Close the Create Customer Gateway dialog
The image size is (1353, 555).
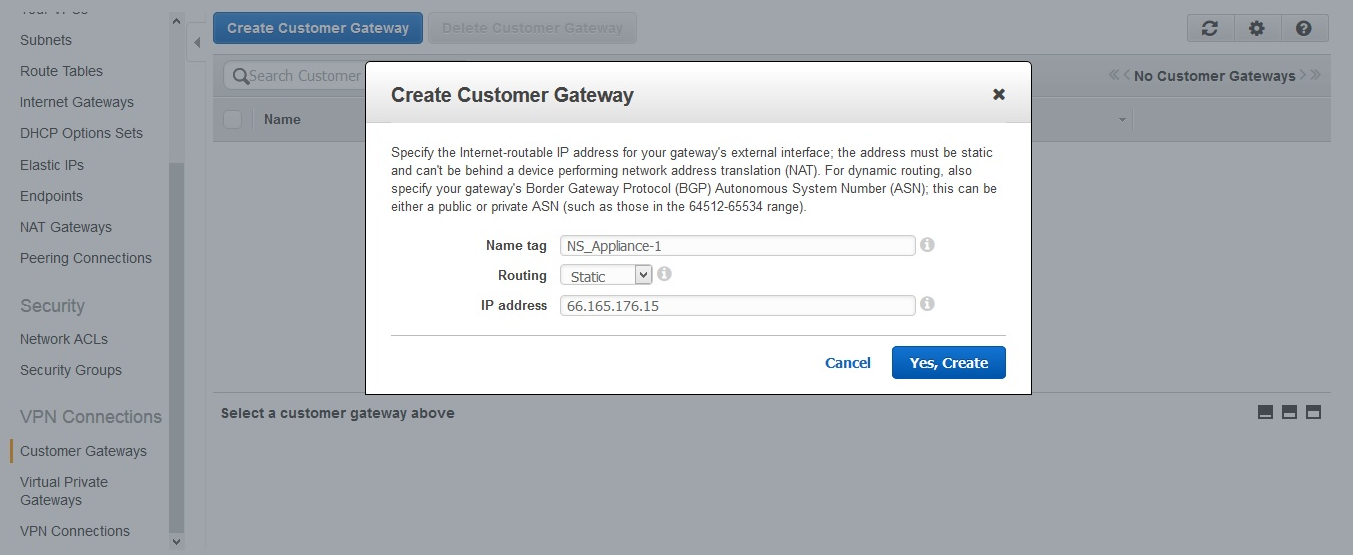[x=998, y=94]
